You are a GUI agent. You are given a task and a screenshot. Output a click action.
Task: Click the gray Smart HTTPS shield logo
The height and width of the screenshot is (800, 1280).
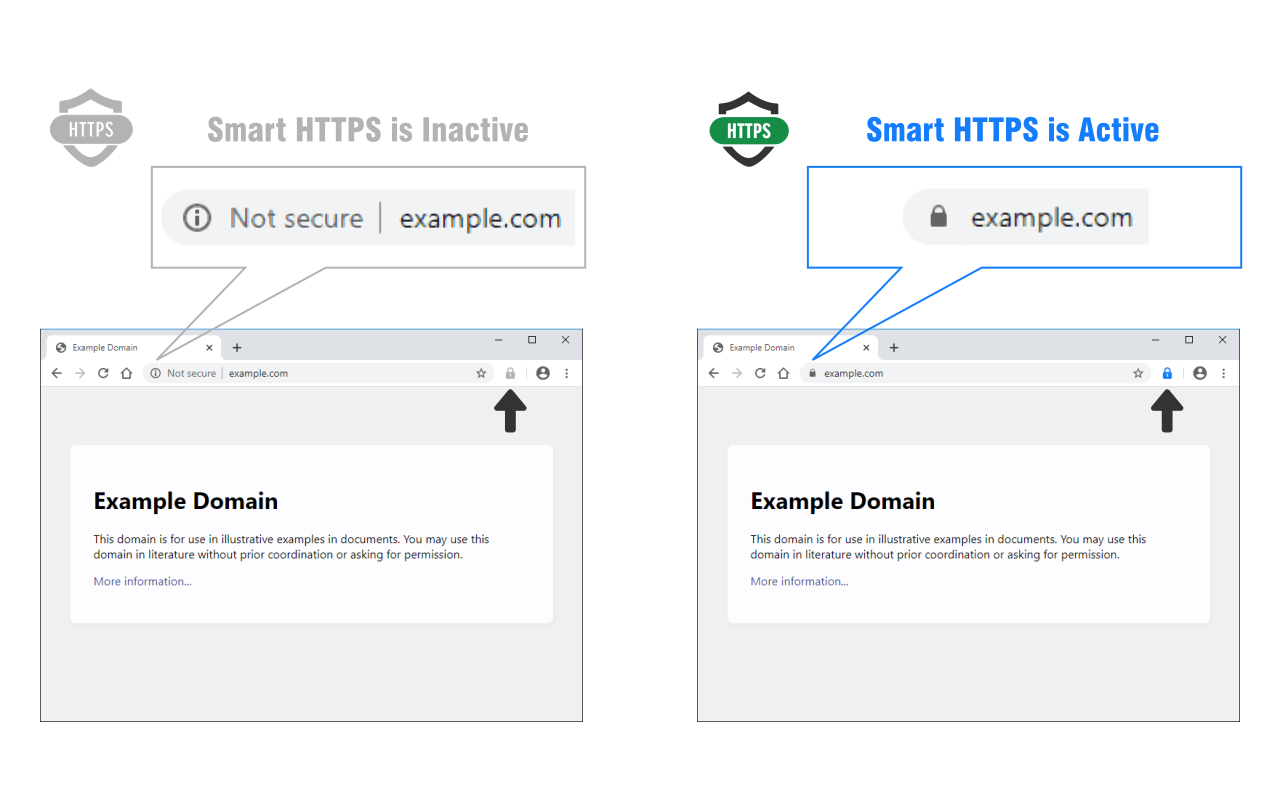point(90,127)
